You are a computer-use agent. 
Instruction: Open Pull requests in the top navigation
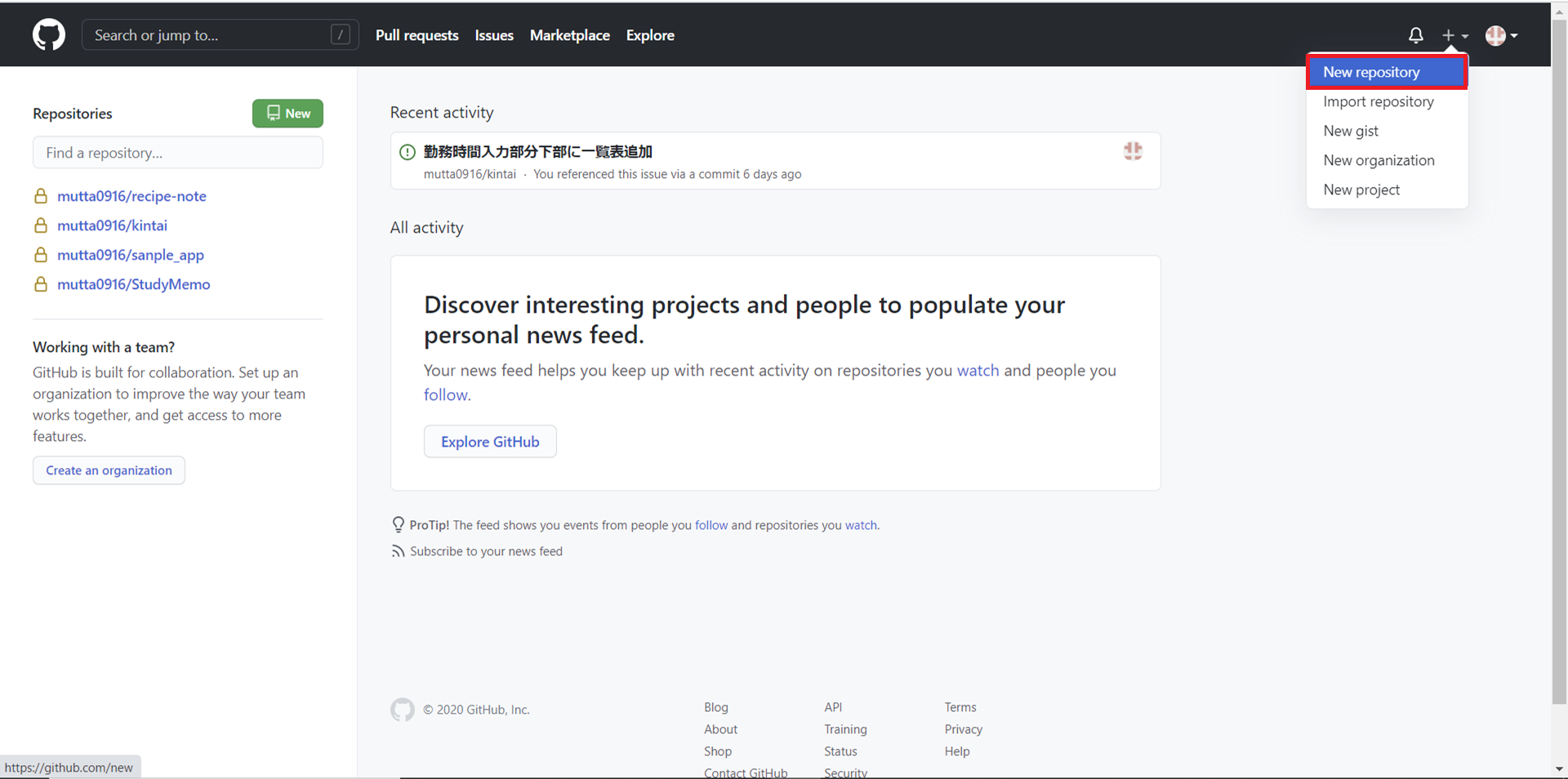(x=417, y=35)
